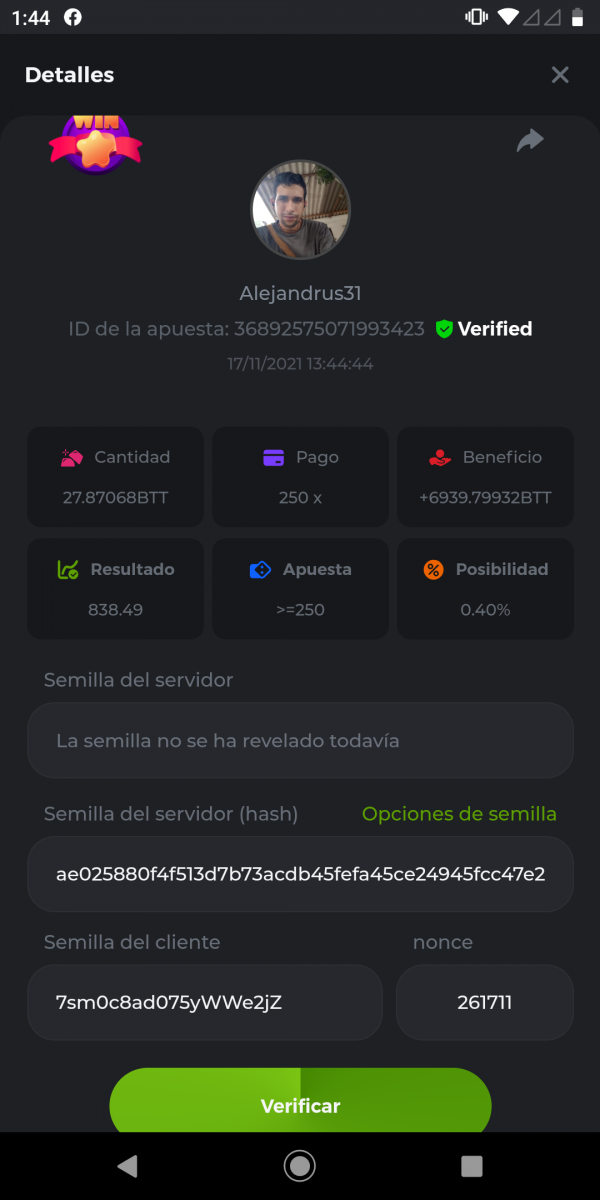Image resolution: width=600 pixels, height=1200 pixels.
Task: Tap the Pago card icon
Action: tap(273, 458)
